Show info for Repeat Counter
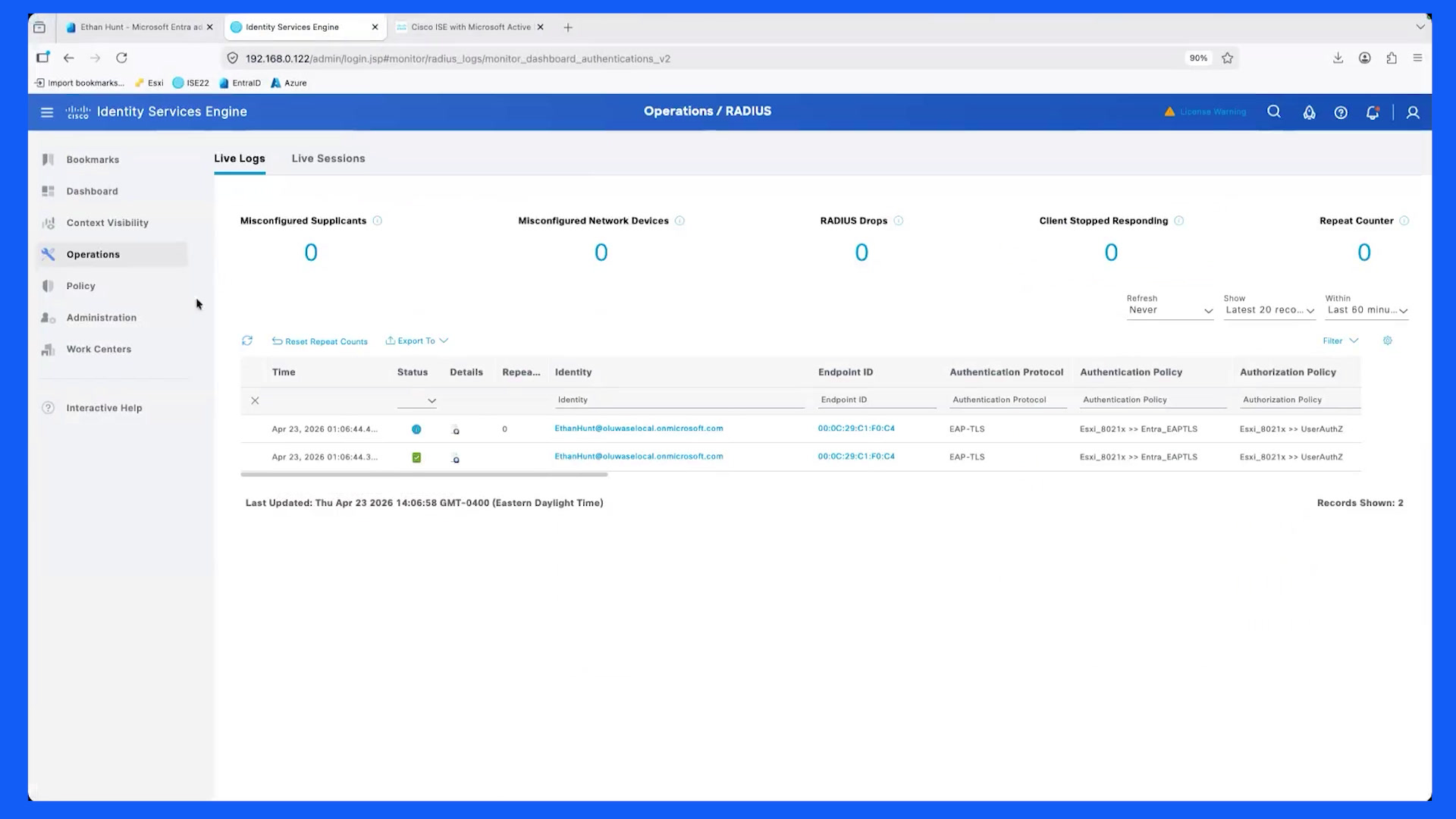Viewport: 1456px width, 819px height. pos(1404,221)
